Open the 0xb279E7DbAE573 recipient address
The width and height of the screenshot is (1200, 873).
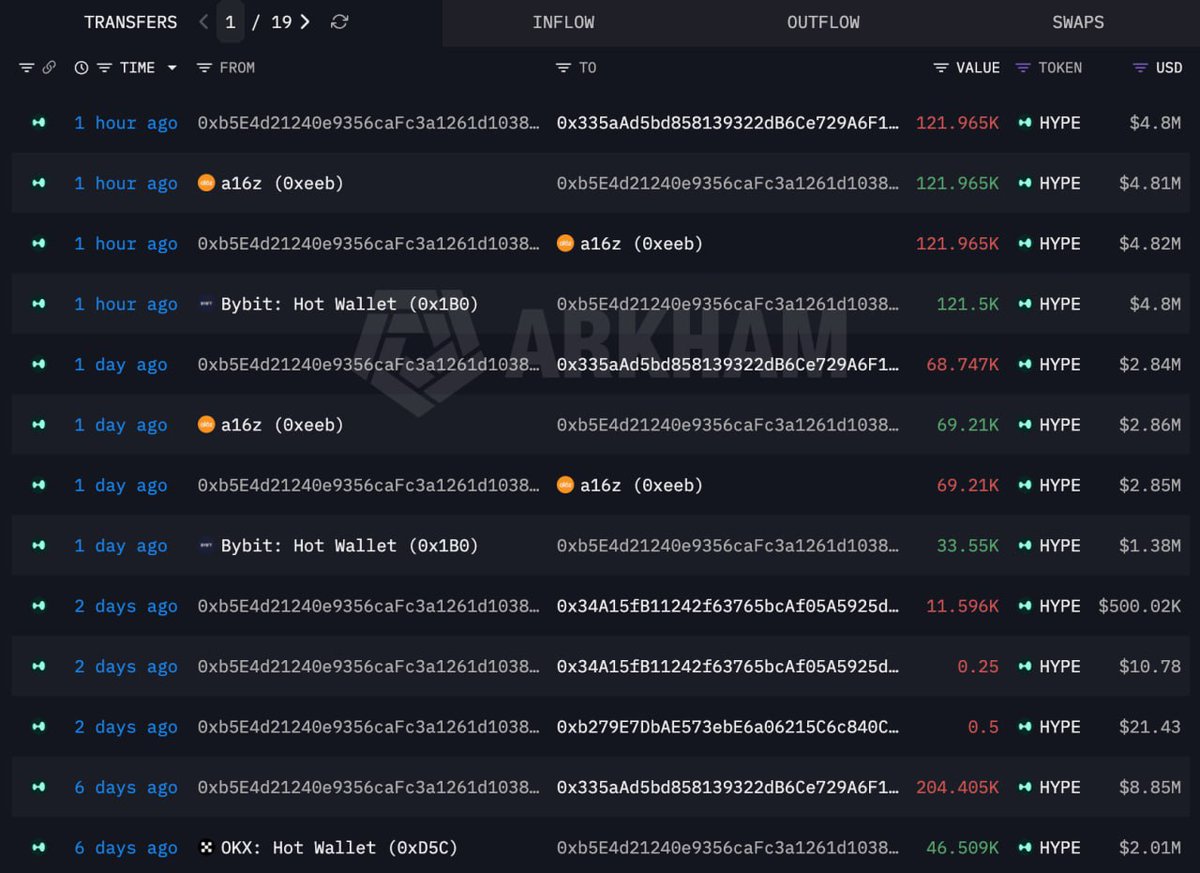point(727,727)
